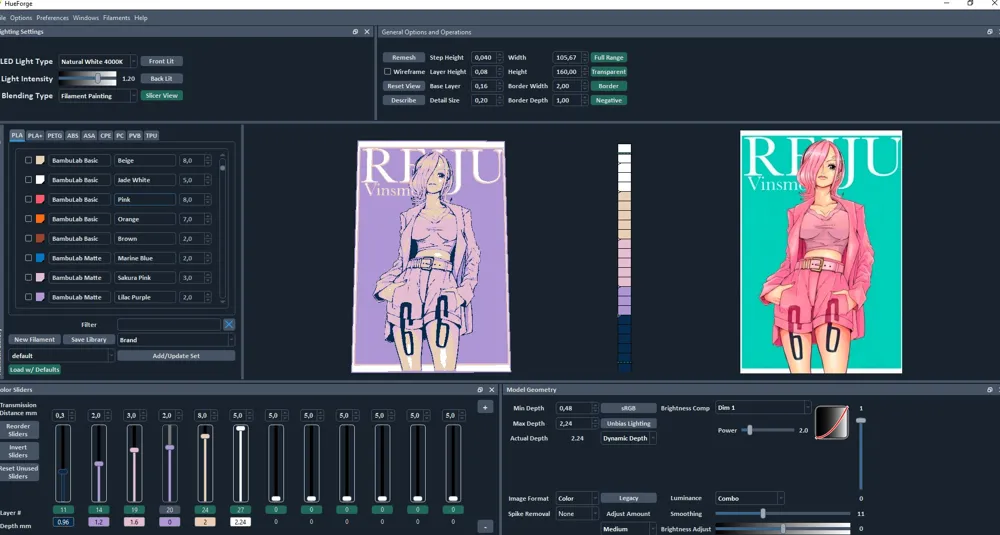
Task: Click the Beige filament color swatch
Action: coord(40,161)
